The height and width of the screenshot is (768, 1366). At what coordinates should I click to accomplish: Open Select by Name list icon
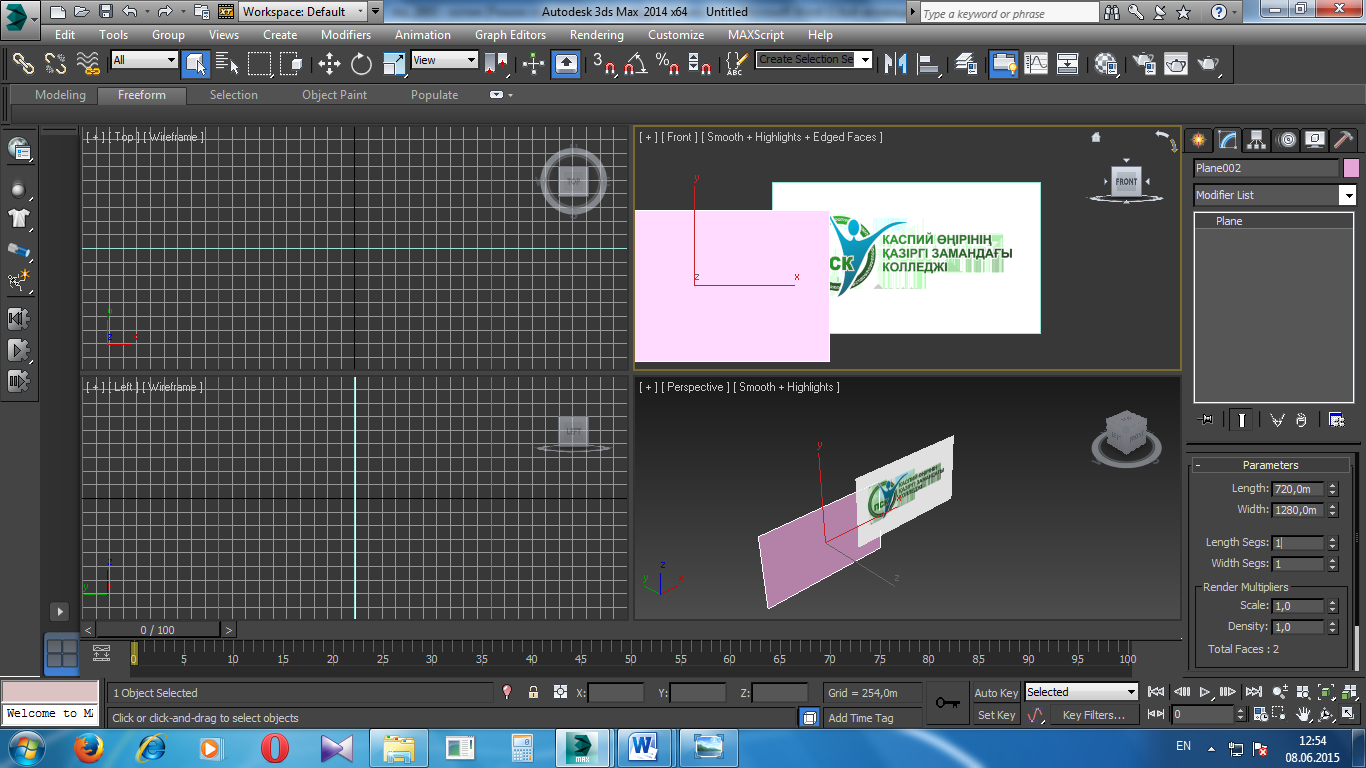[227, 63]
